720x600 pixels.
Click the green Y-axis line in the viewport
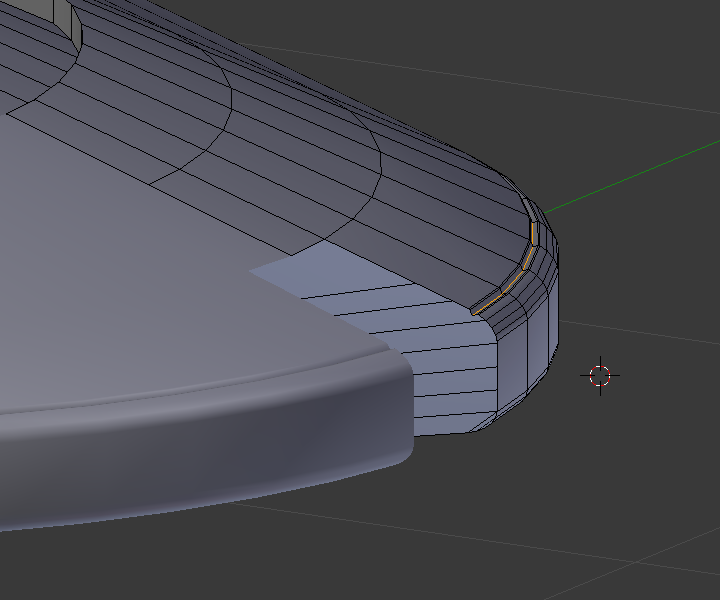(632, 177)
